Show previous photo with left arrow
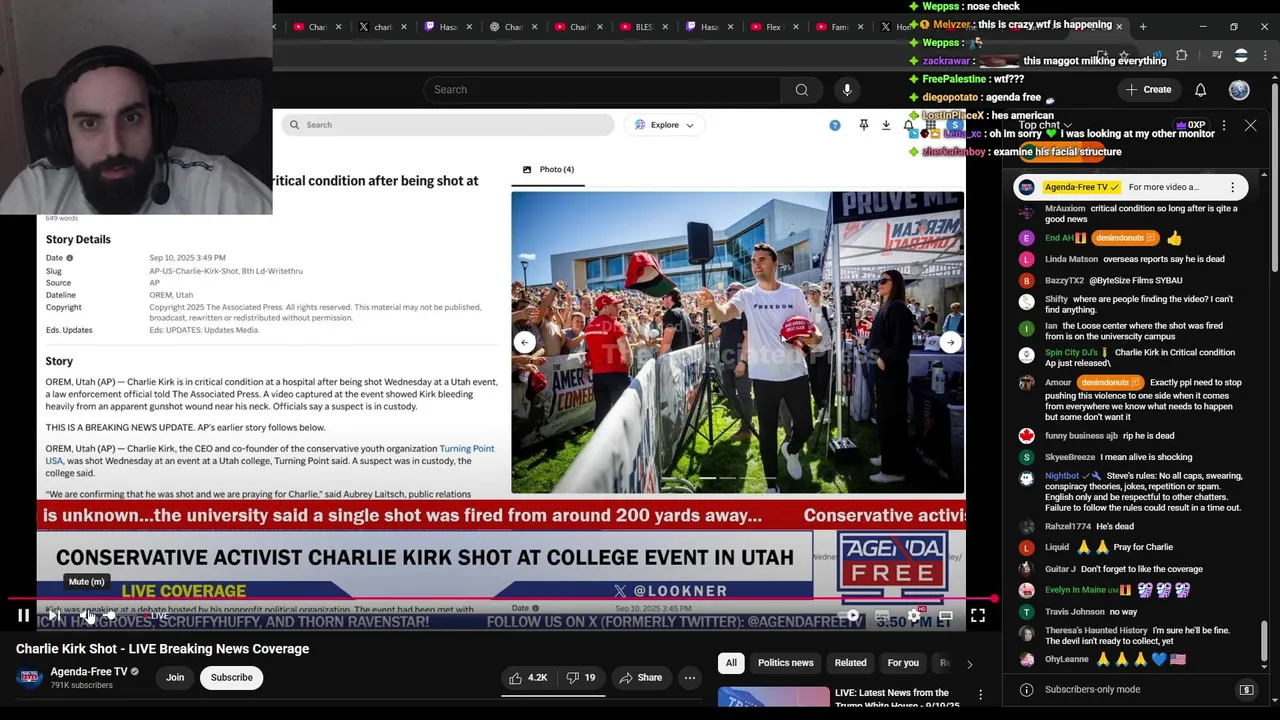This screenshot has height=720, width=1280. (525, 342)
